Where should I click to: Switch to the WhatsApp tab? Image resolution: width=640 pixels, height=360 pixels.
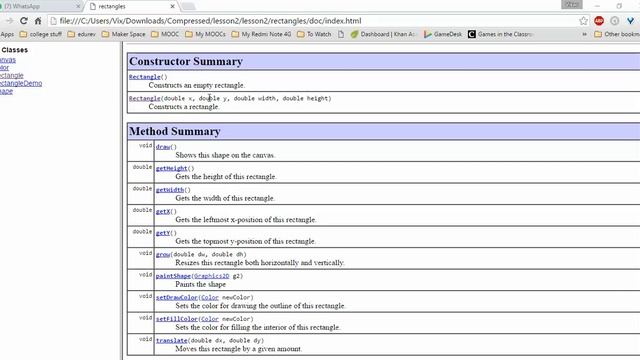40,7
